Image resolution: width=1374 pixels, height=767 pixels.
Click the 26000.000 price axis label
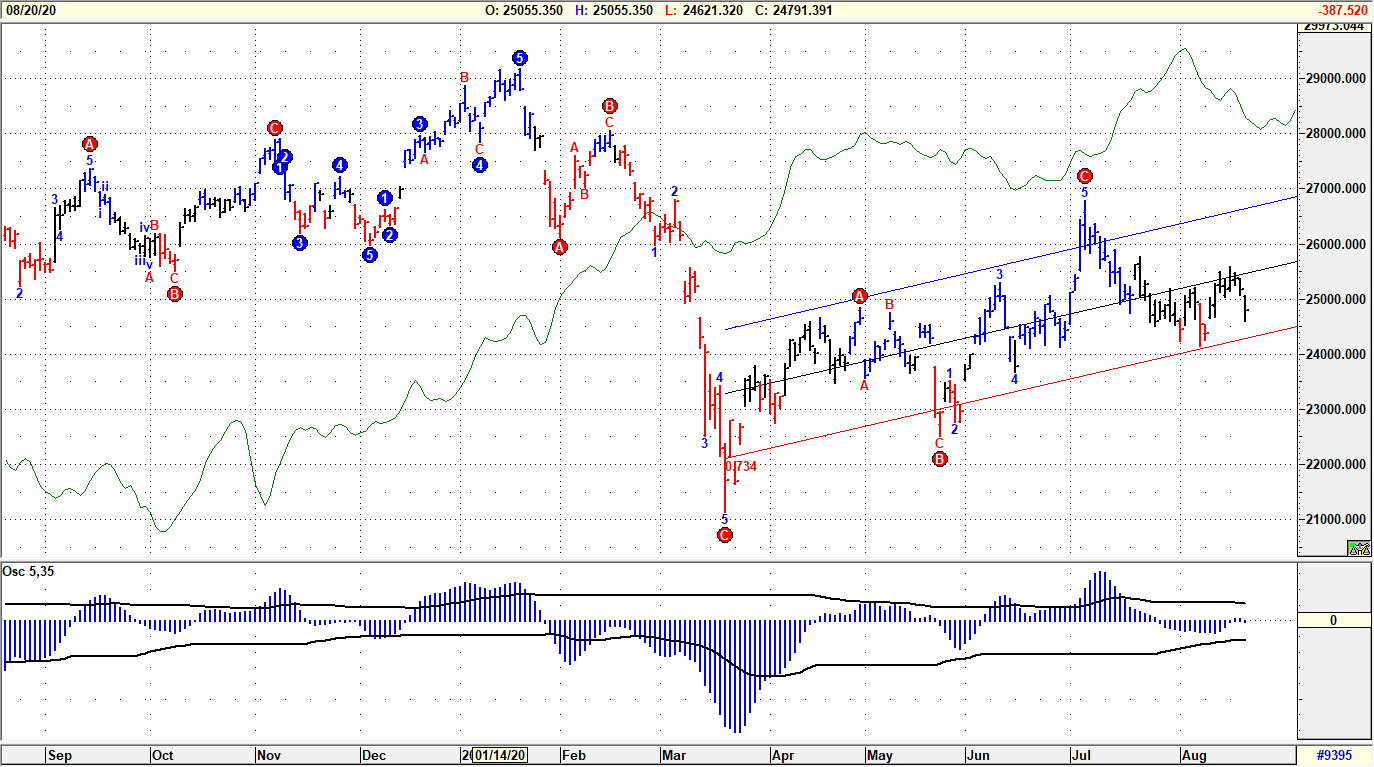1337,244
